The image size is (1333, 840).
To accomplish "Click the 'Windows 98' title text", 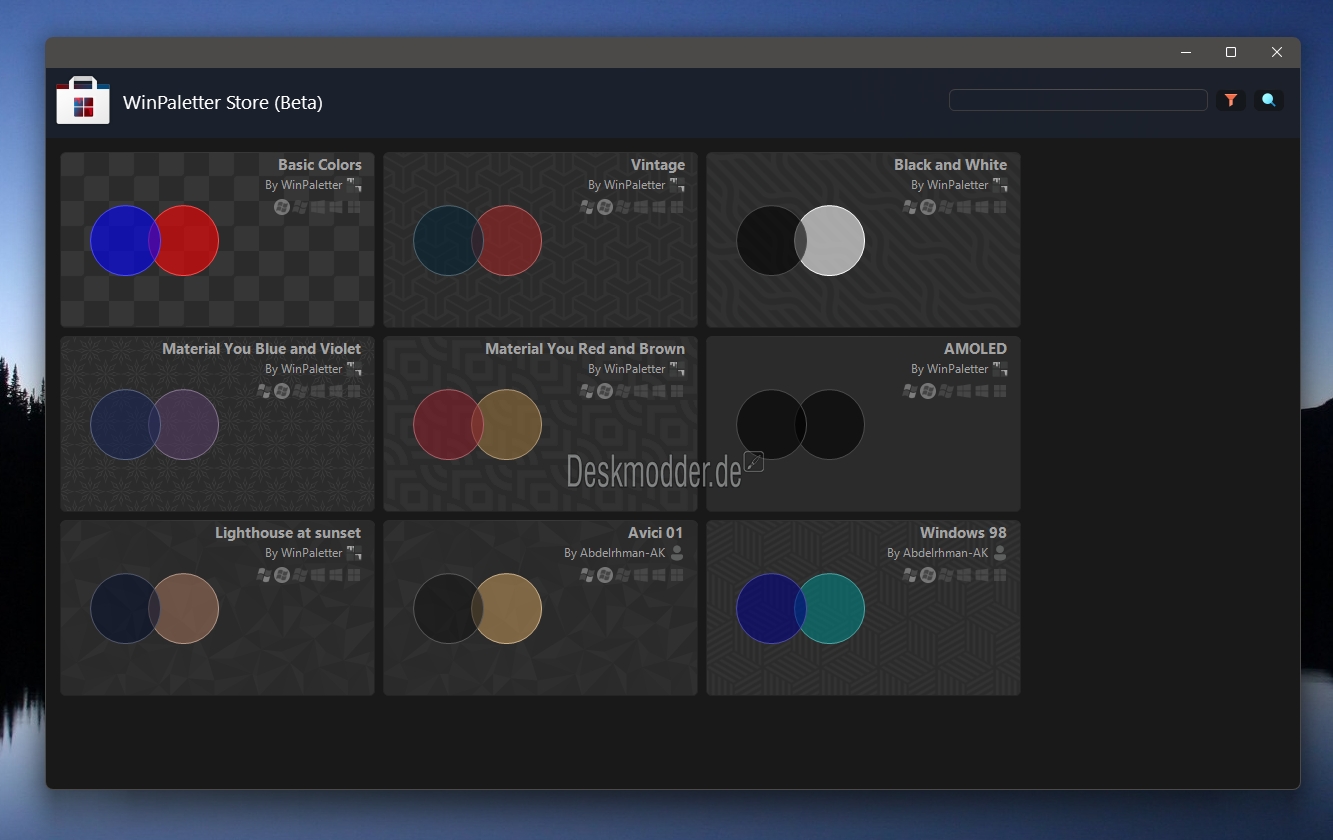I will click(x=963, y=533).
